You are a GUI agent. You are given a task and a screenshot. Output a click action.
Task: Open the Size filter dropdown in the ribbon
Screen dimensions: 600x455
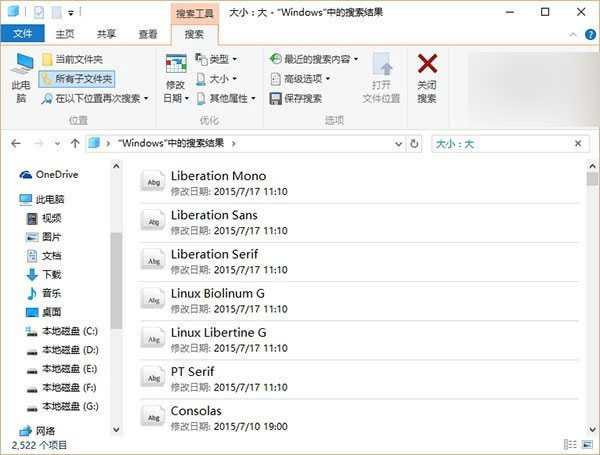(x=216, y=79)
